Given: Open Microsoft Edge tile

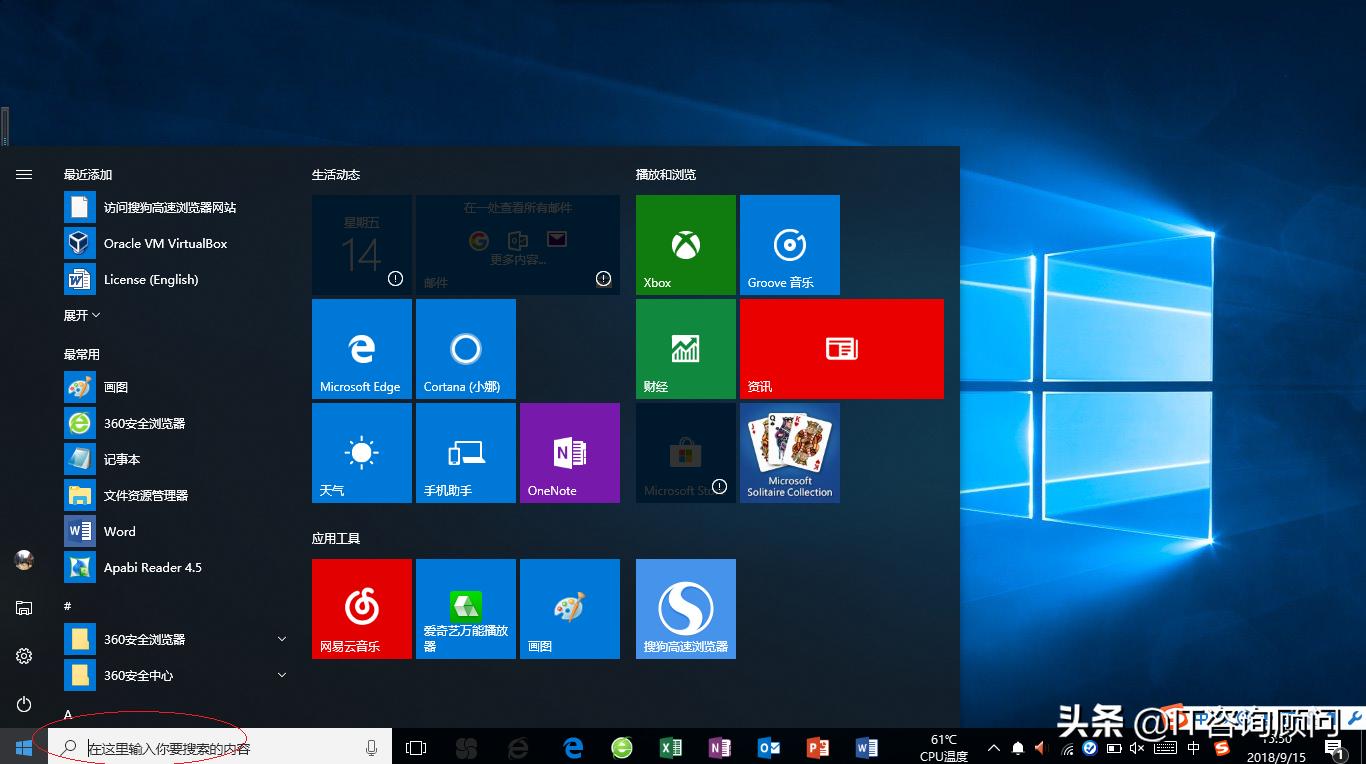Looking at the screenshot, I should (361, 349).
